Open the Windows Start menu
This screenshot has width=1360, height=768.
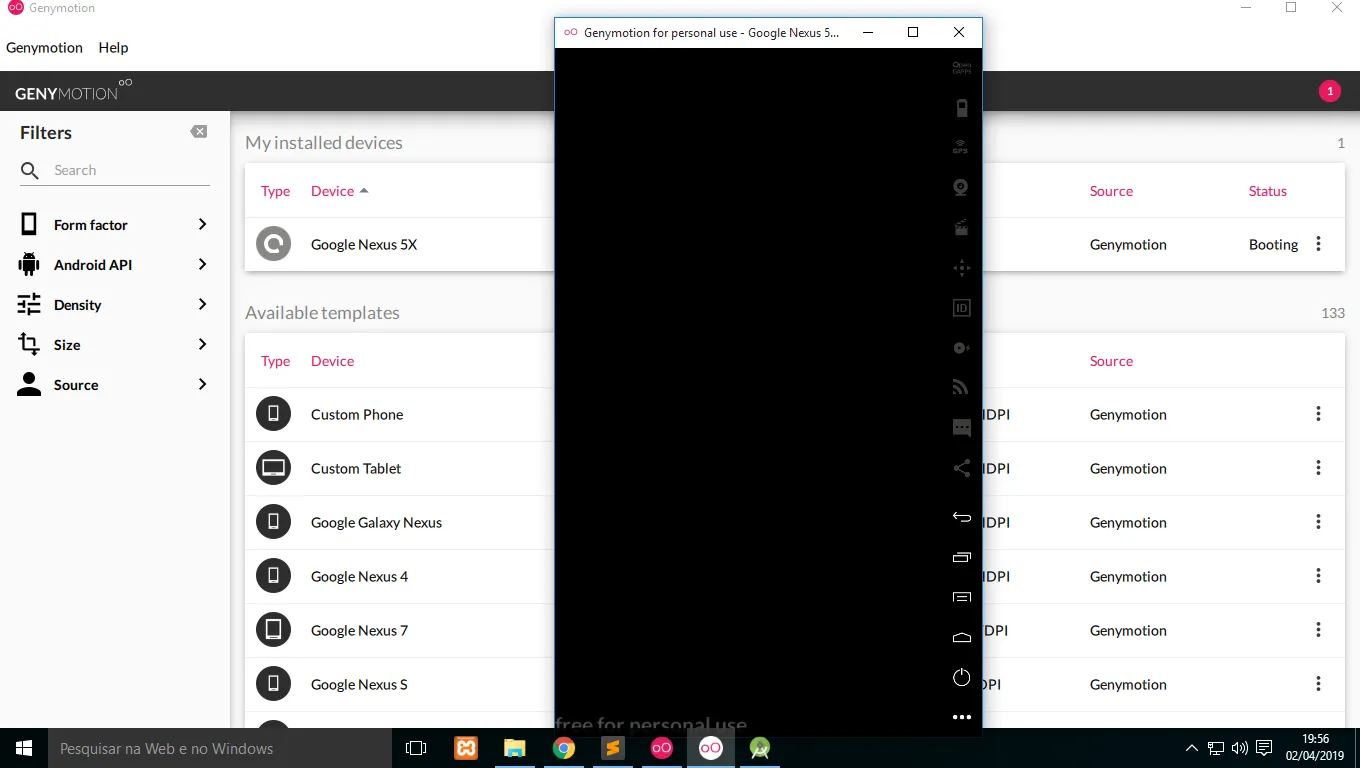pos(24,748)
